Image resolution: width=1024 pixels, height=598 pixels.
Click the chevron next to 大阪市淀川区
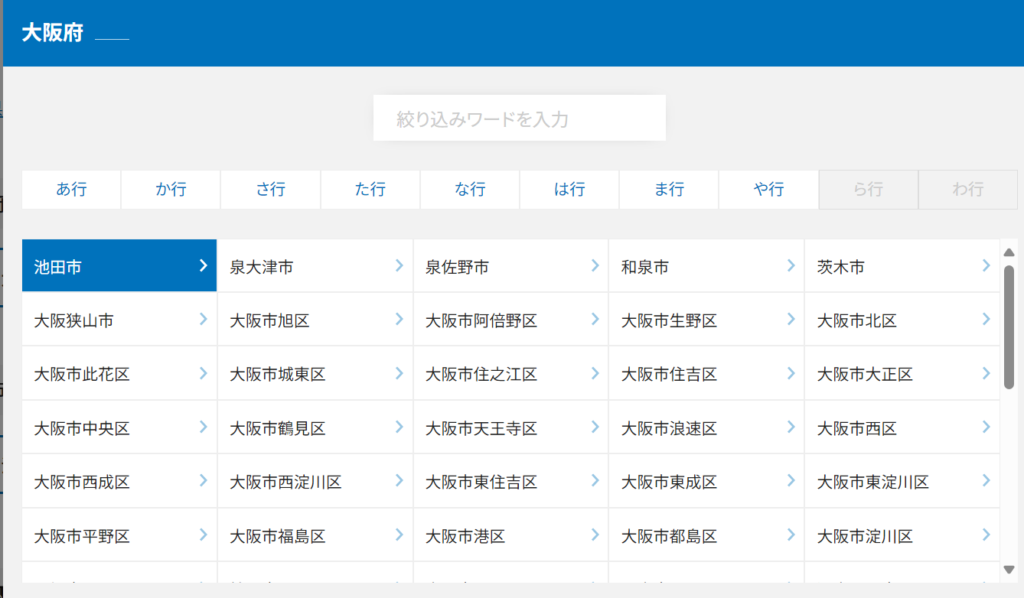tap(986, 536)
